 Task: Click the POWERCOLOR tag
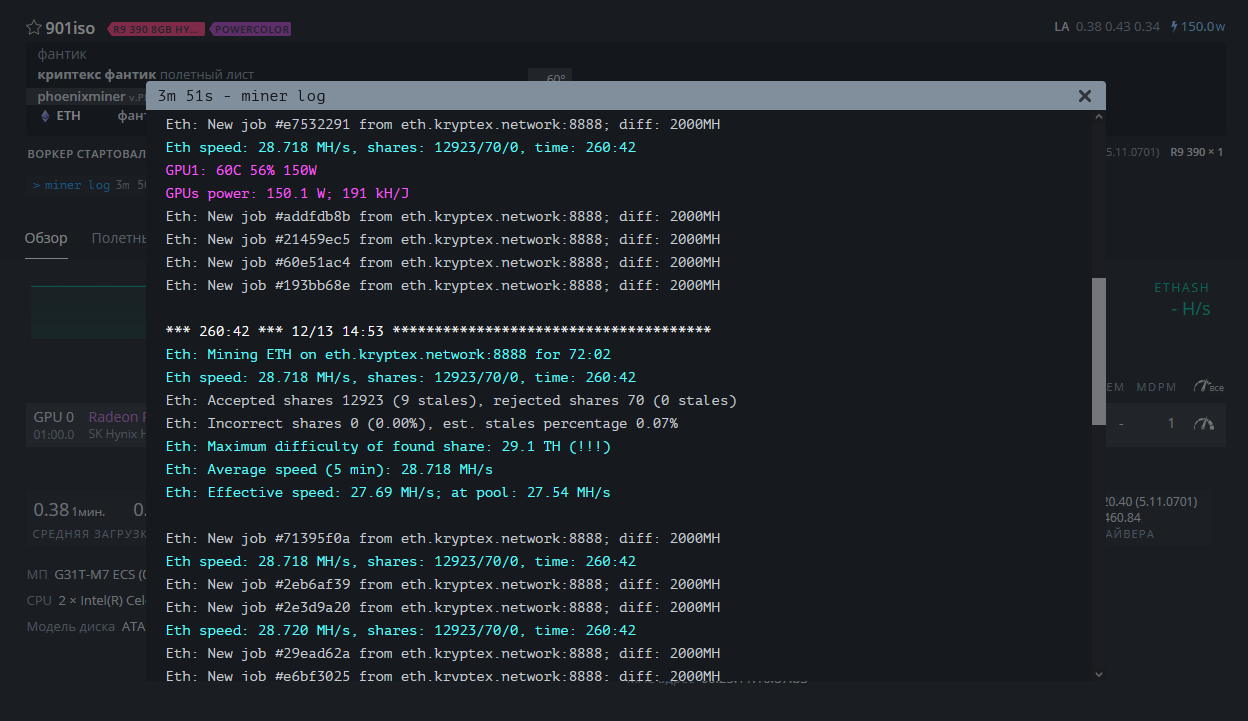(x=251, y=29)
